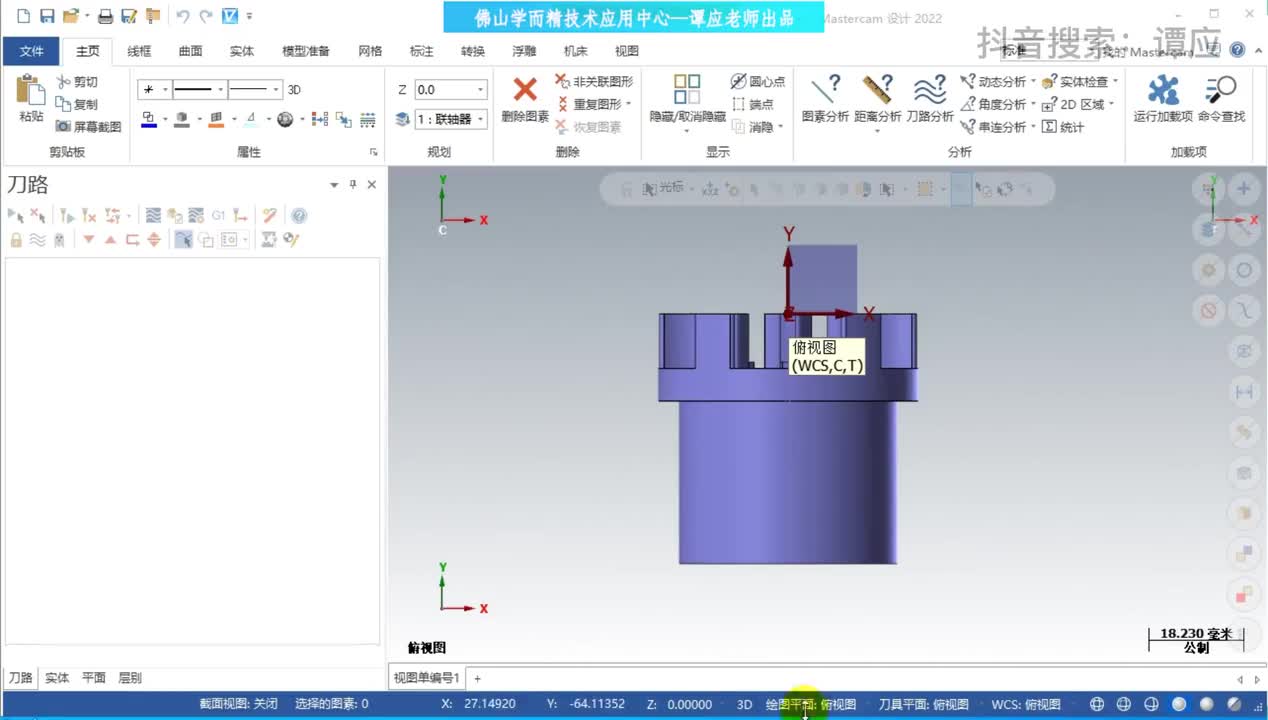Click 屏幕截图 screenshot capture
The width and height of the screenshot is (1268, 720).
pyautogui.click(x=88, y=127)
